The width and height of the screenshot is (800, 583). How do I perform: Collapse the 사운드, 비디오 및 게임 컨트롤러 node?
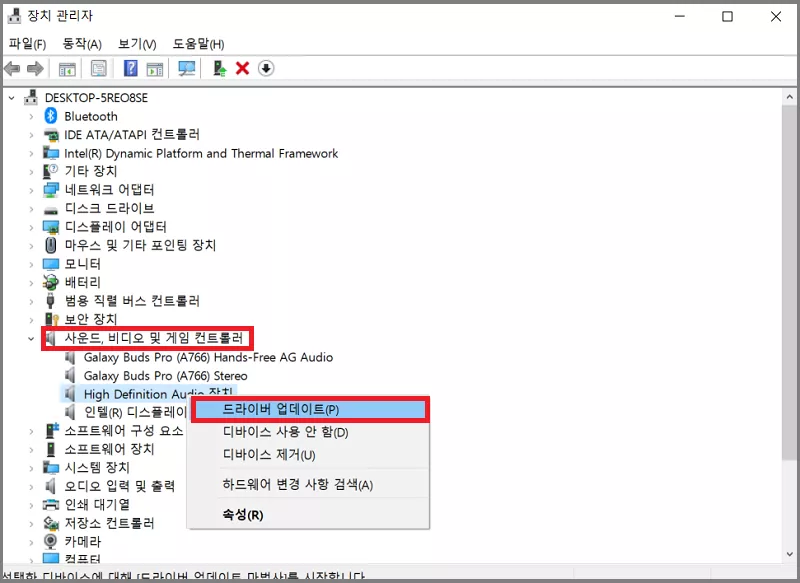click(31, 338)
